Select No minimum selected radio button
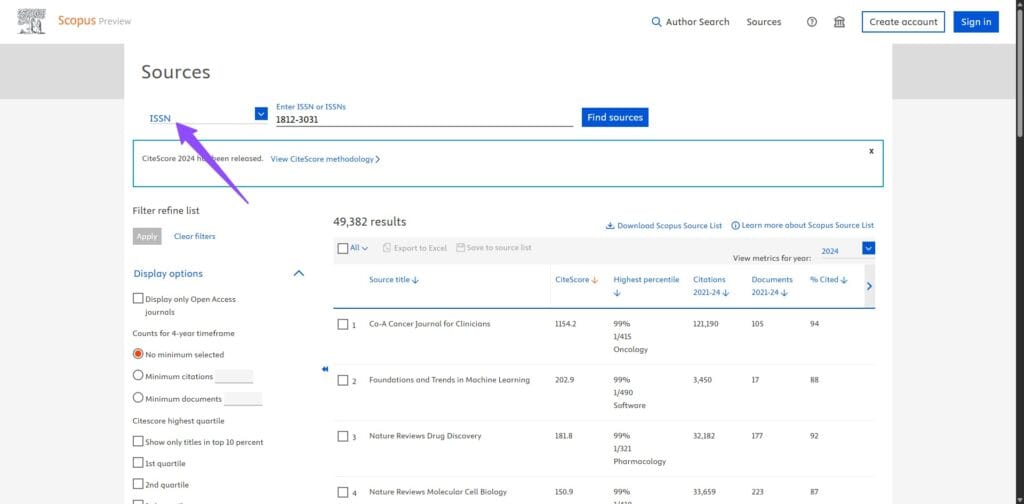The image size is (1024, 504). 138,354
